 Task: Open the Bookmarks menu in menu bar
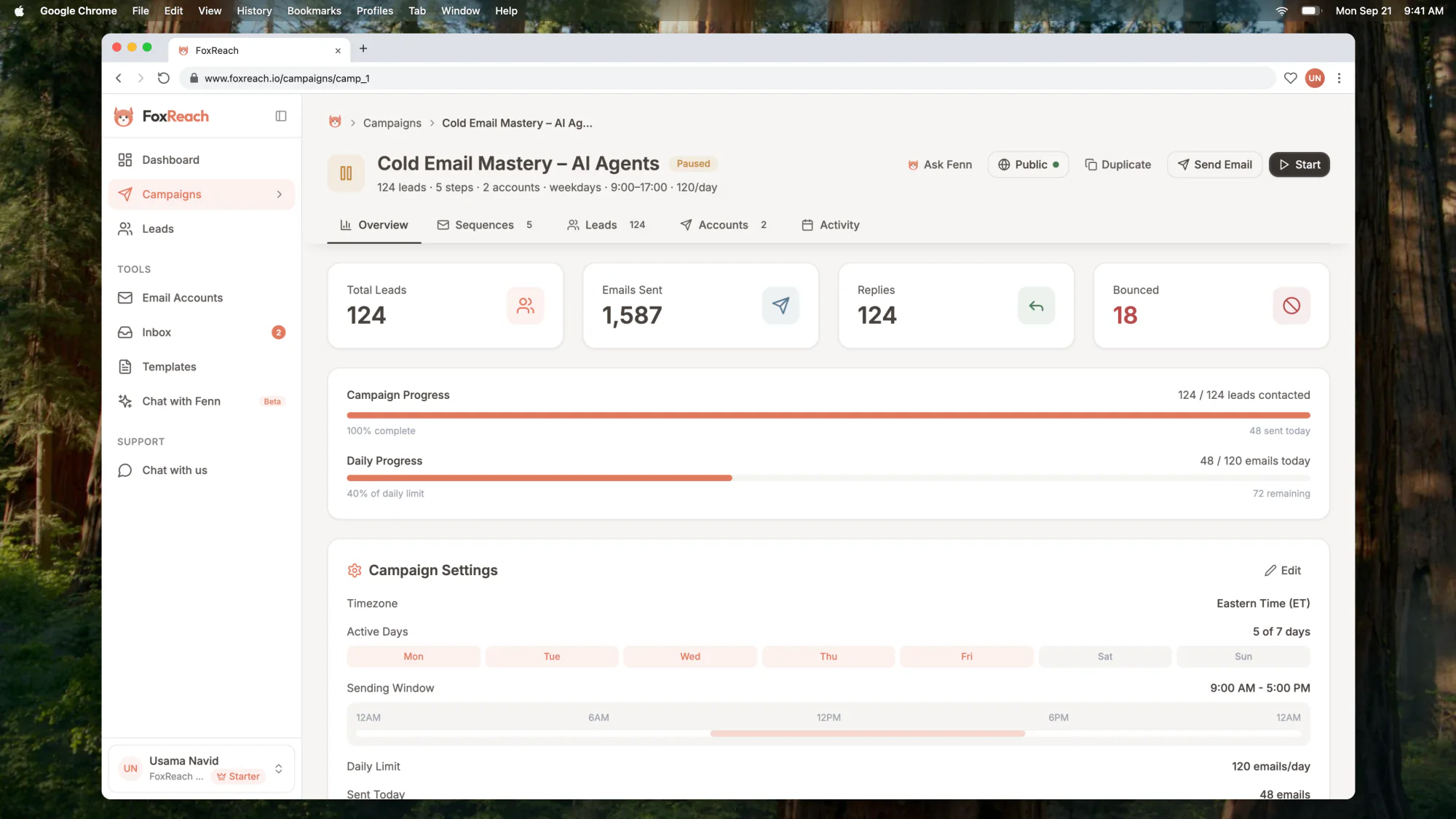pos(314,11)
